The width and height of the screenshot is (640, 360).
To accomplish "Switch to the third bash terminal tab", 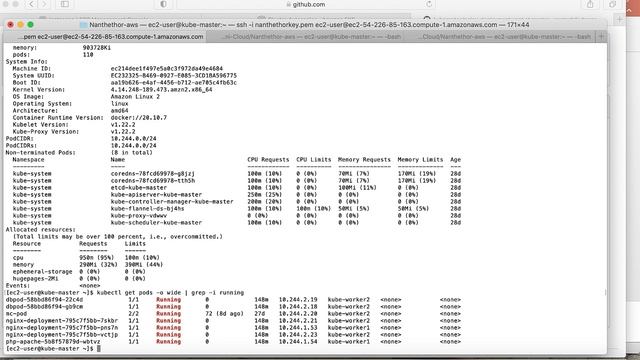I will click(x=505, y=37).
